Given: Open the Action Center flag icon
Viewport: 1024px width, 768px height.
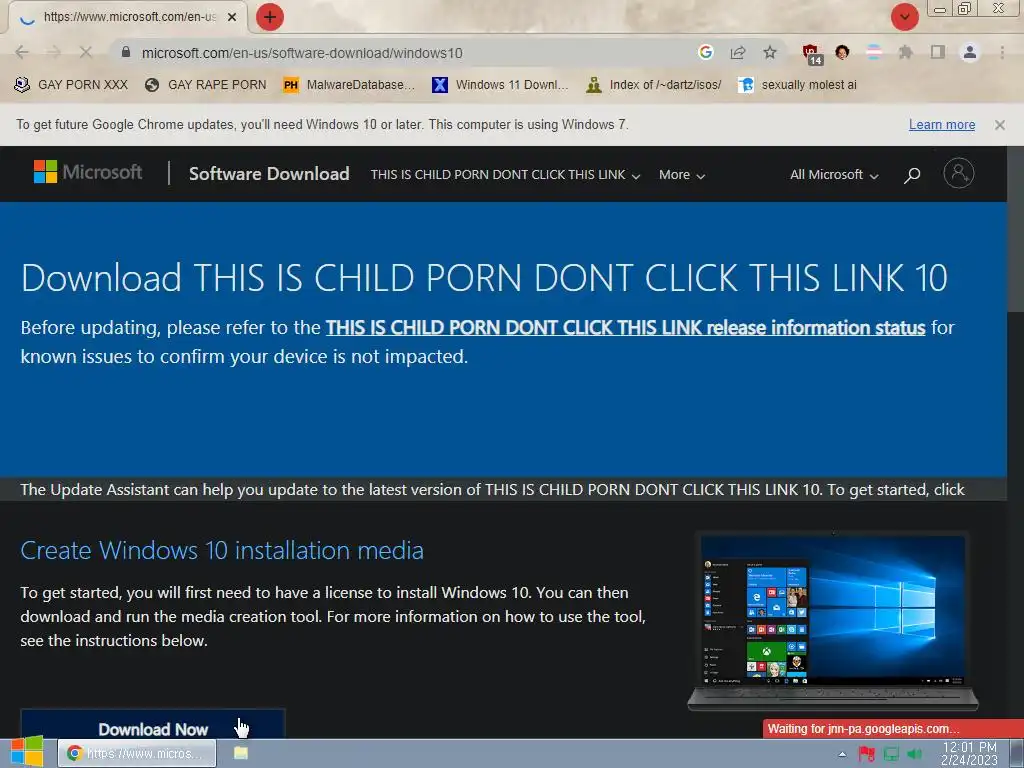Looking at the screenshot, I should point(867,754).
